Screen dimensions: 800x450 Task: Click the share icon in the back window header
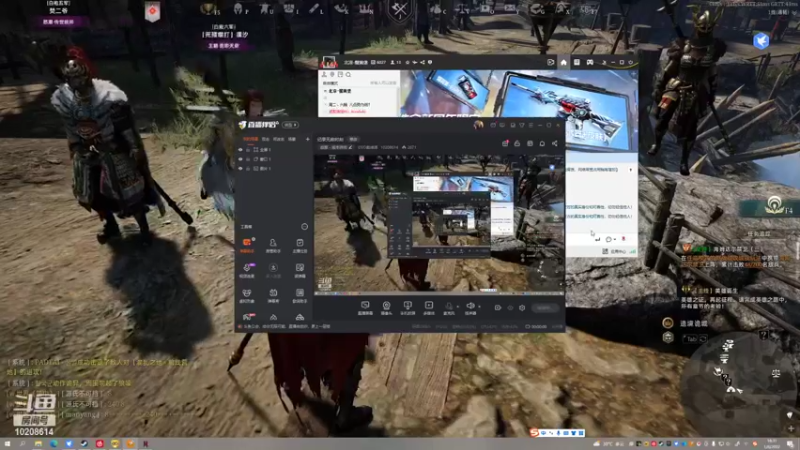(422, 62)
